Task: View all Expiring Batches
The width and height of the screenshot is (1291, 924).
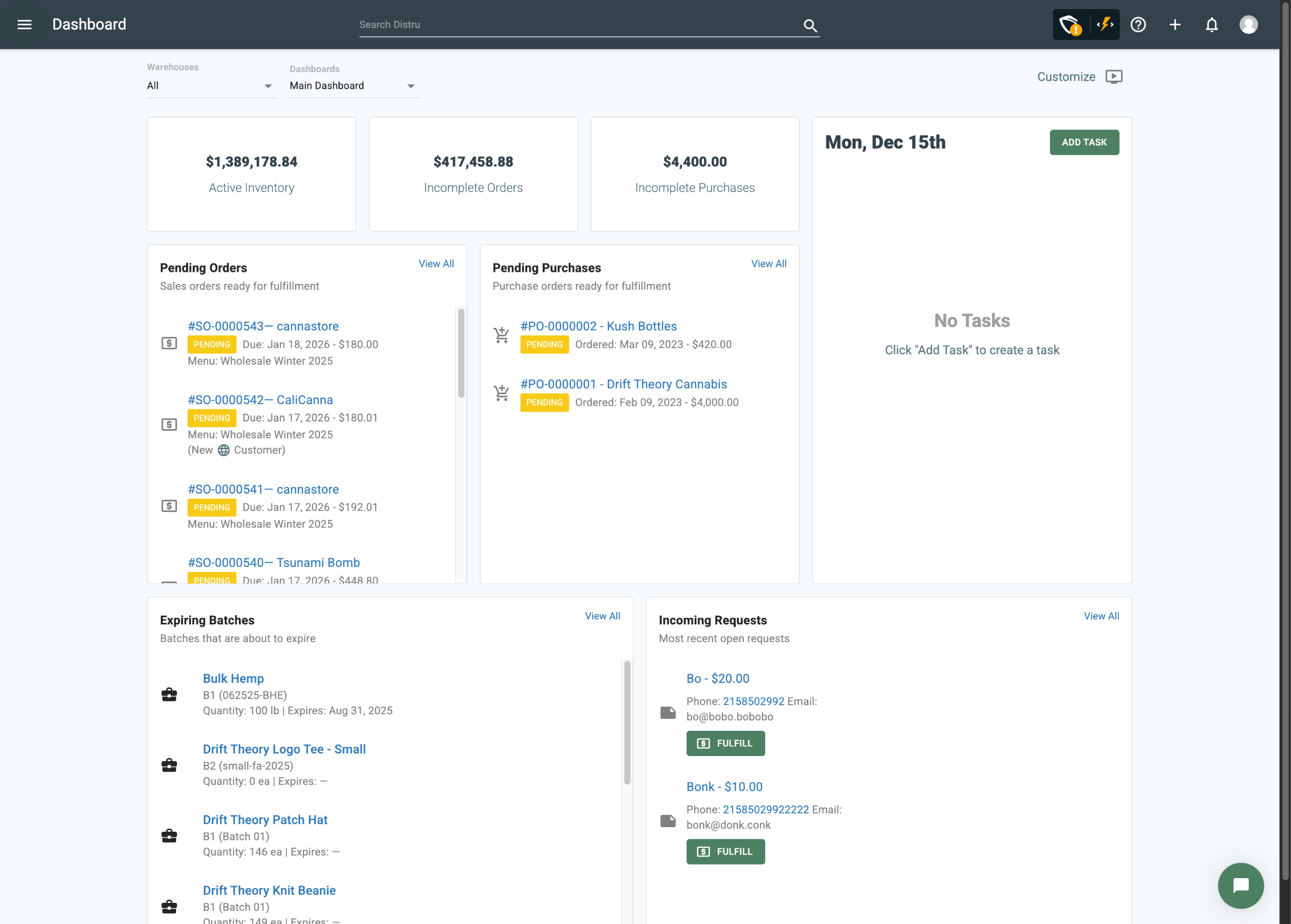Action: tap(602, 616)
